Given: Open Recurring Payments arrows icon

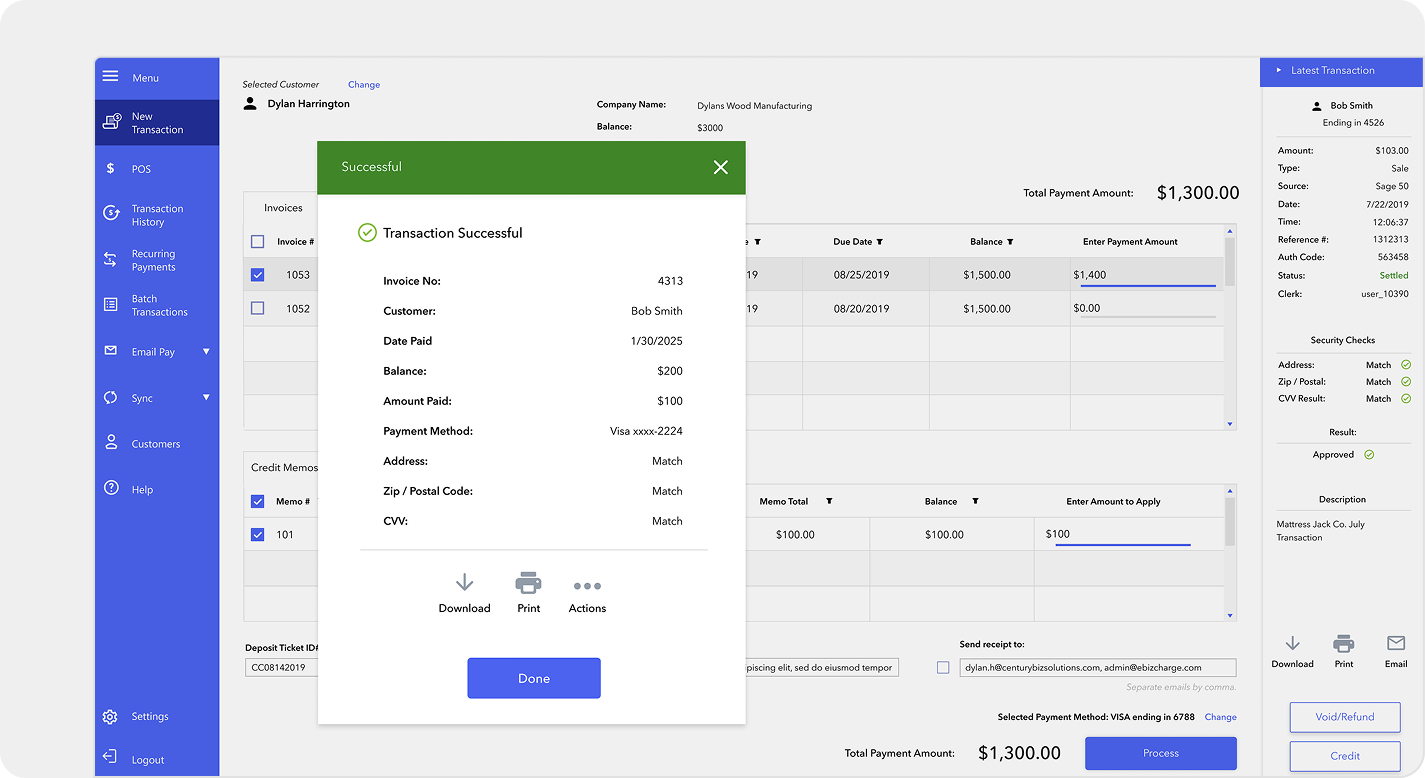Looking at the screenshot, I should tap(111, 260).
